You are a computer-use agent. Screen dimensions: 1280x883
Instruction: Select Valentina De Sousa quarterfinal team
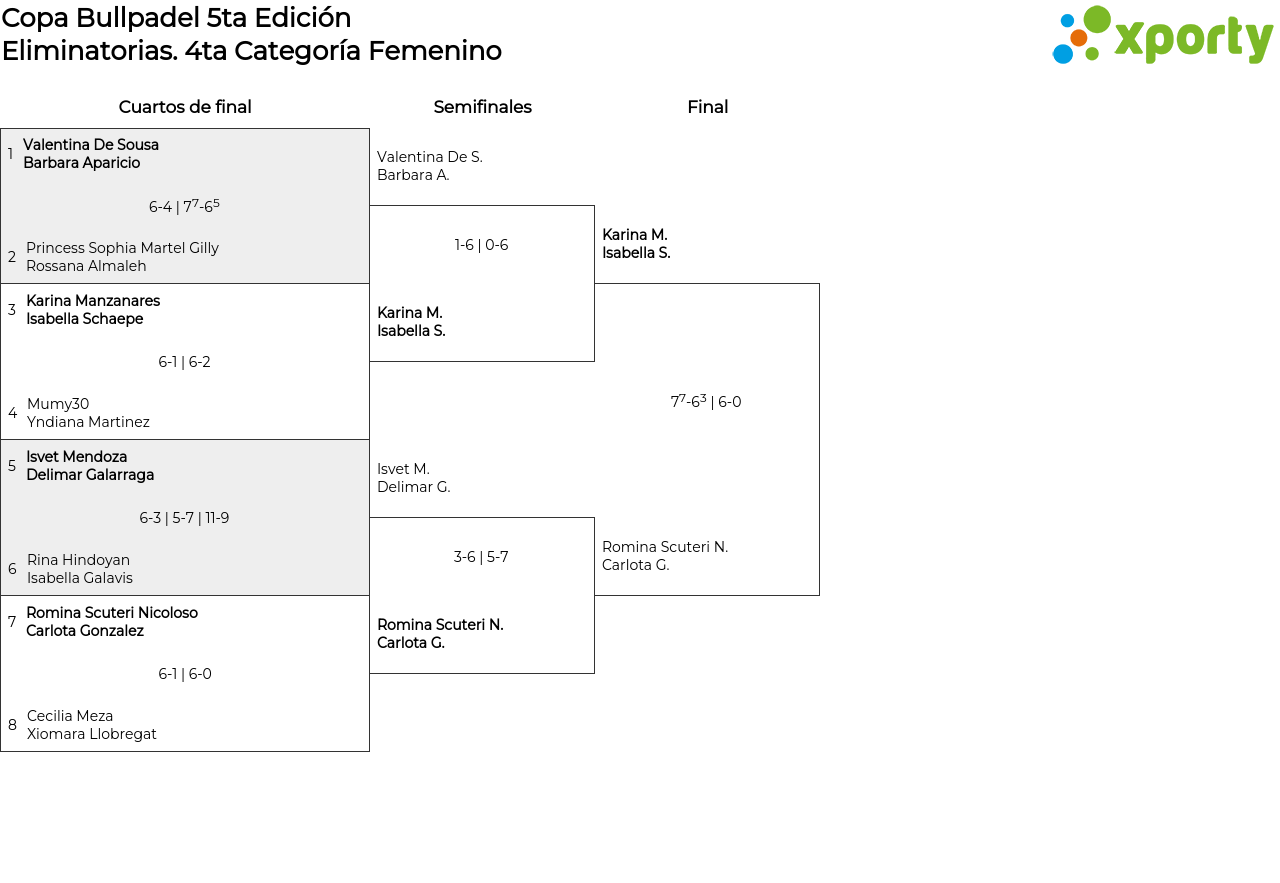(91, 154)
